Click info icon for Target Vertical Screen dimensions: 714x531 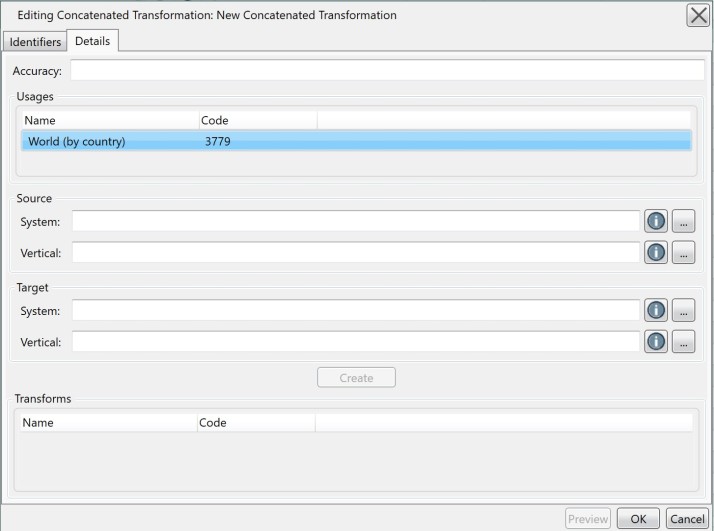[x=656, y=342]
